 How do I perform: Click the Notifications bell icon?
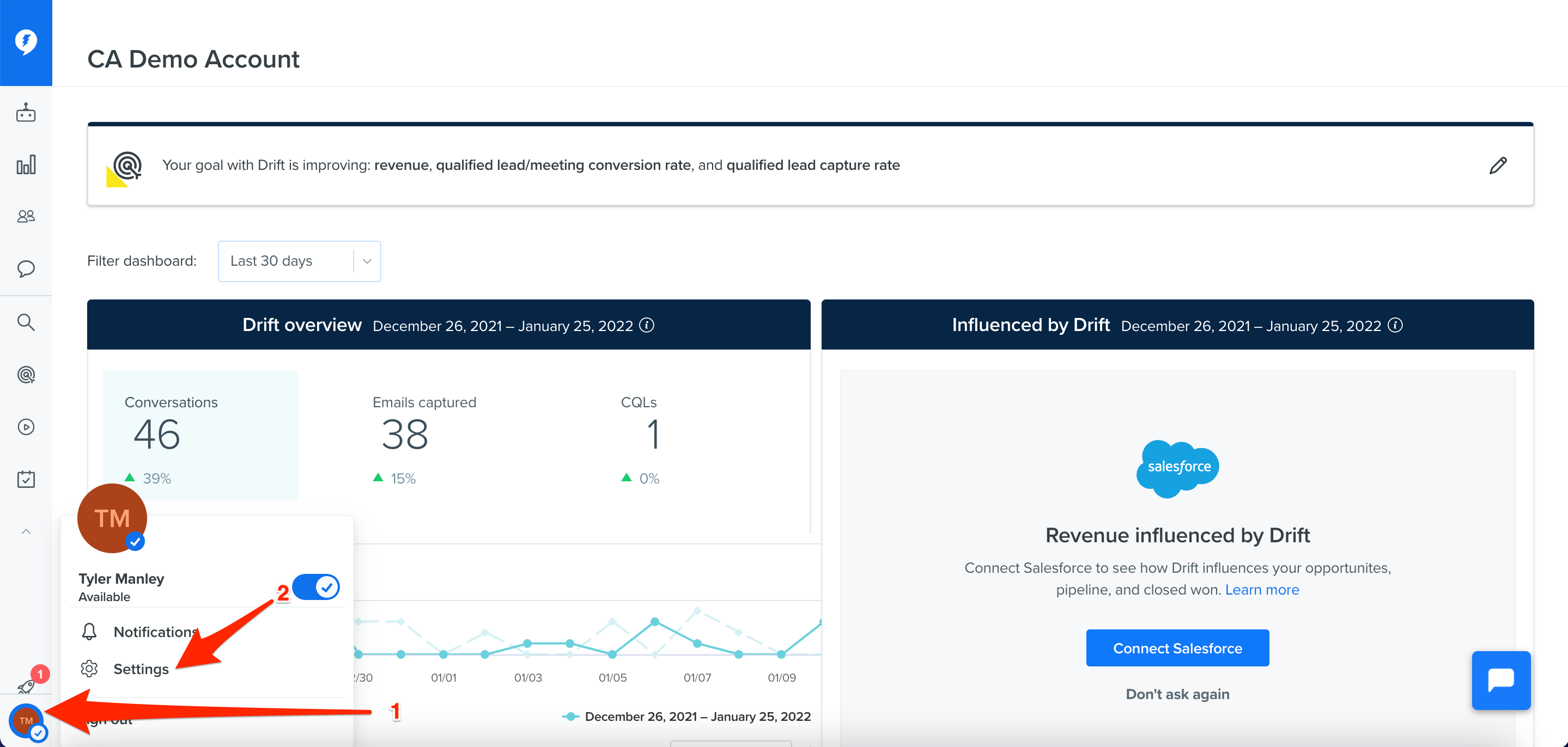(x=89, y=632)
